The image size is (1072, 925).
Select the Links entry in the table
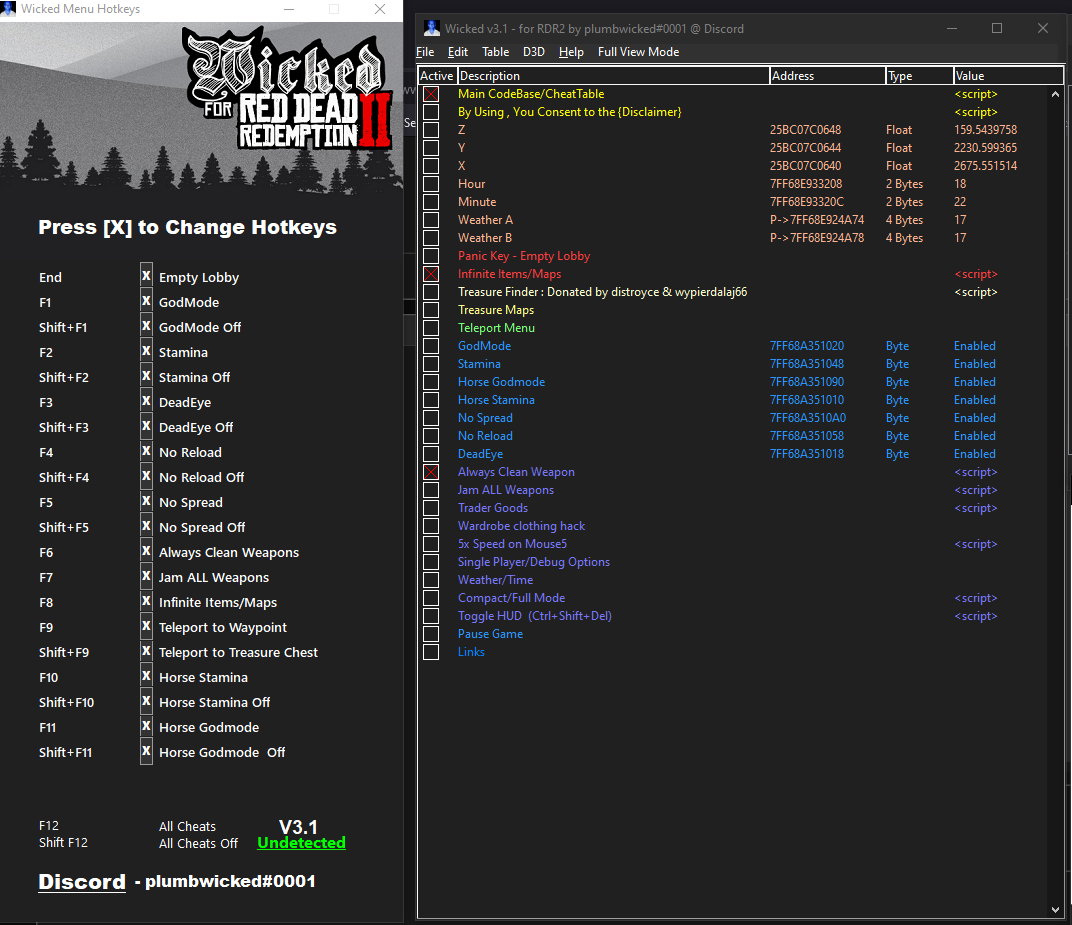click(x=471, y=652)
